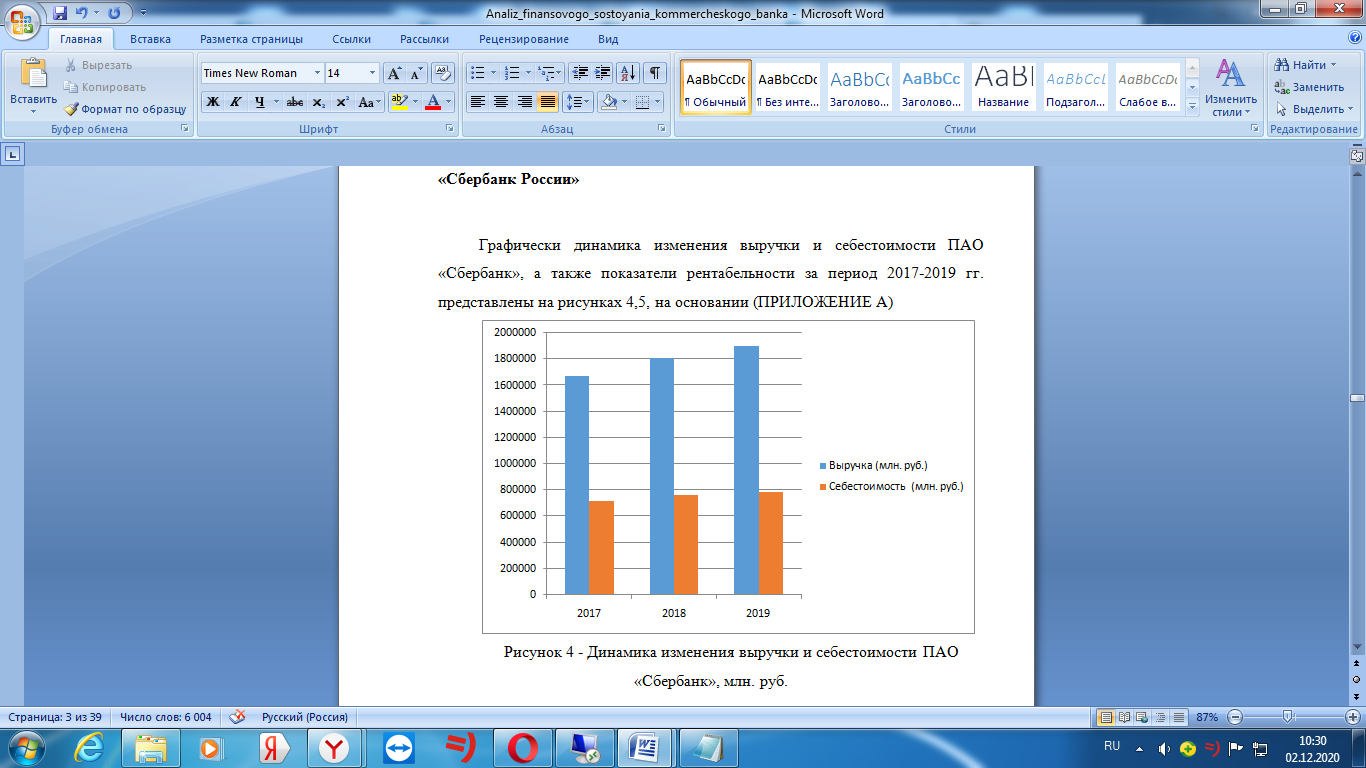
Task: Toggle superscript formatting
Action: [342, 102]
